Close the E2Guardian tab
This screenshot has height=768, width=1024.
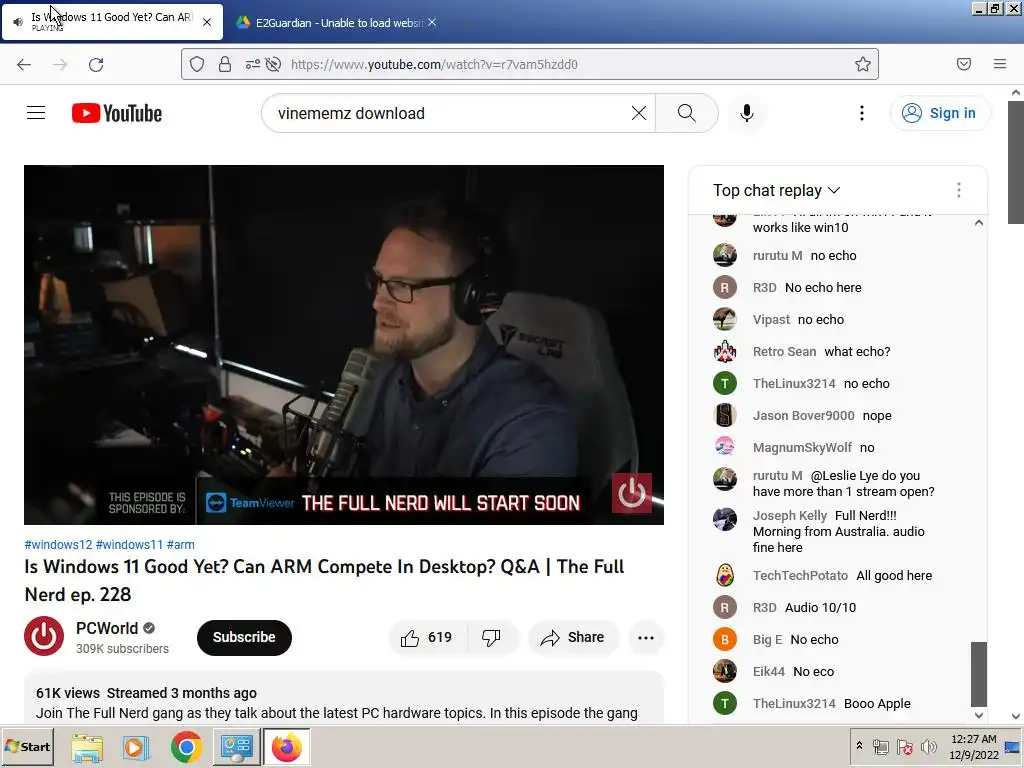tap(432, 22)
